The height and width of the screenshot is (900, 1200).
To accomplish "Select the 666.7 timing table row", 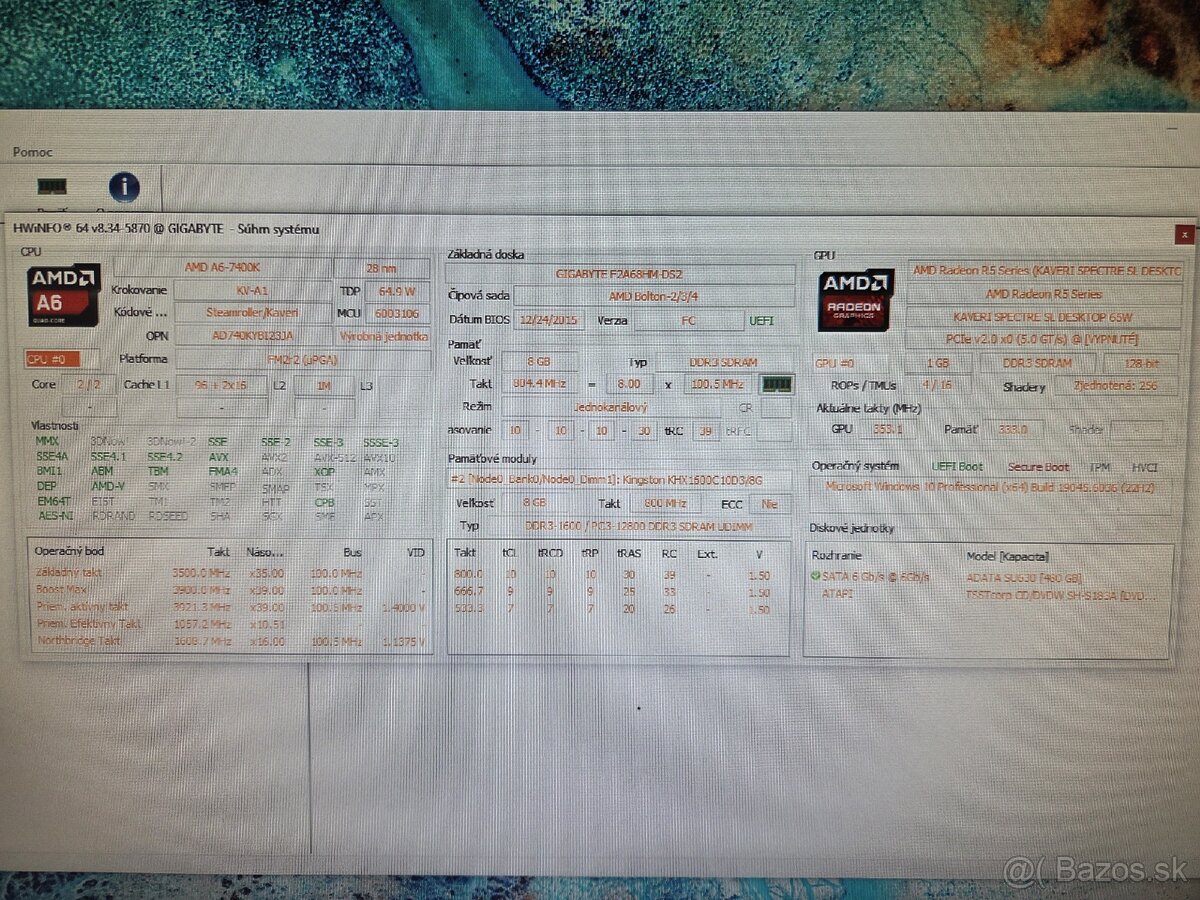I will [x=618, y=592].
